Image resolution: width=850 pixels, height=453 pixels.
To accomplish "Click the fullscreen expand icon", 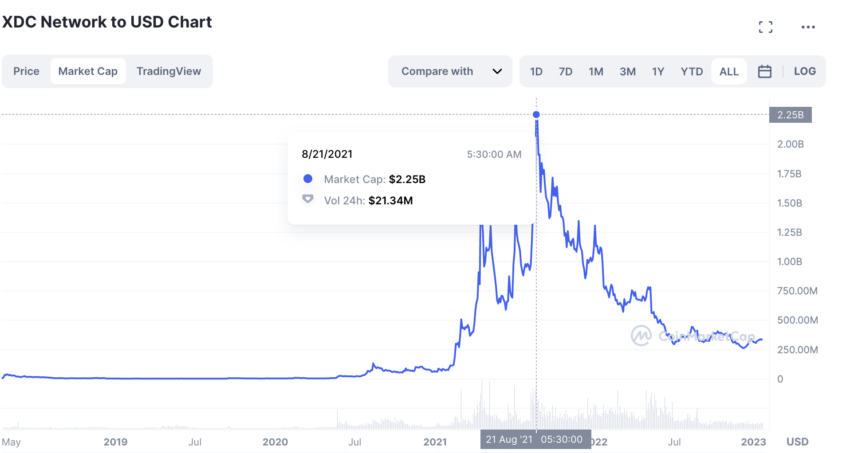I will [766, 27].
